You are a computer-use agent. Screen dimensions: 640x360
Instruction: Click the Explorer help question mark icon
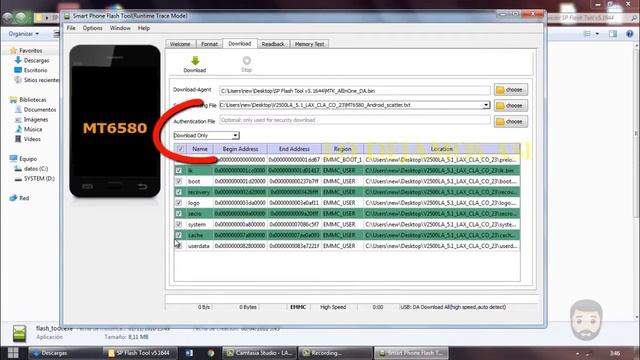click(x=630, y=34)
